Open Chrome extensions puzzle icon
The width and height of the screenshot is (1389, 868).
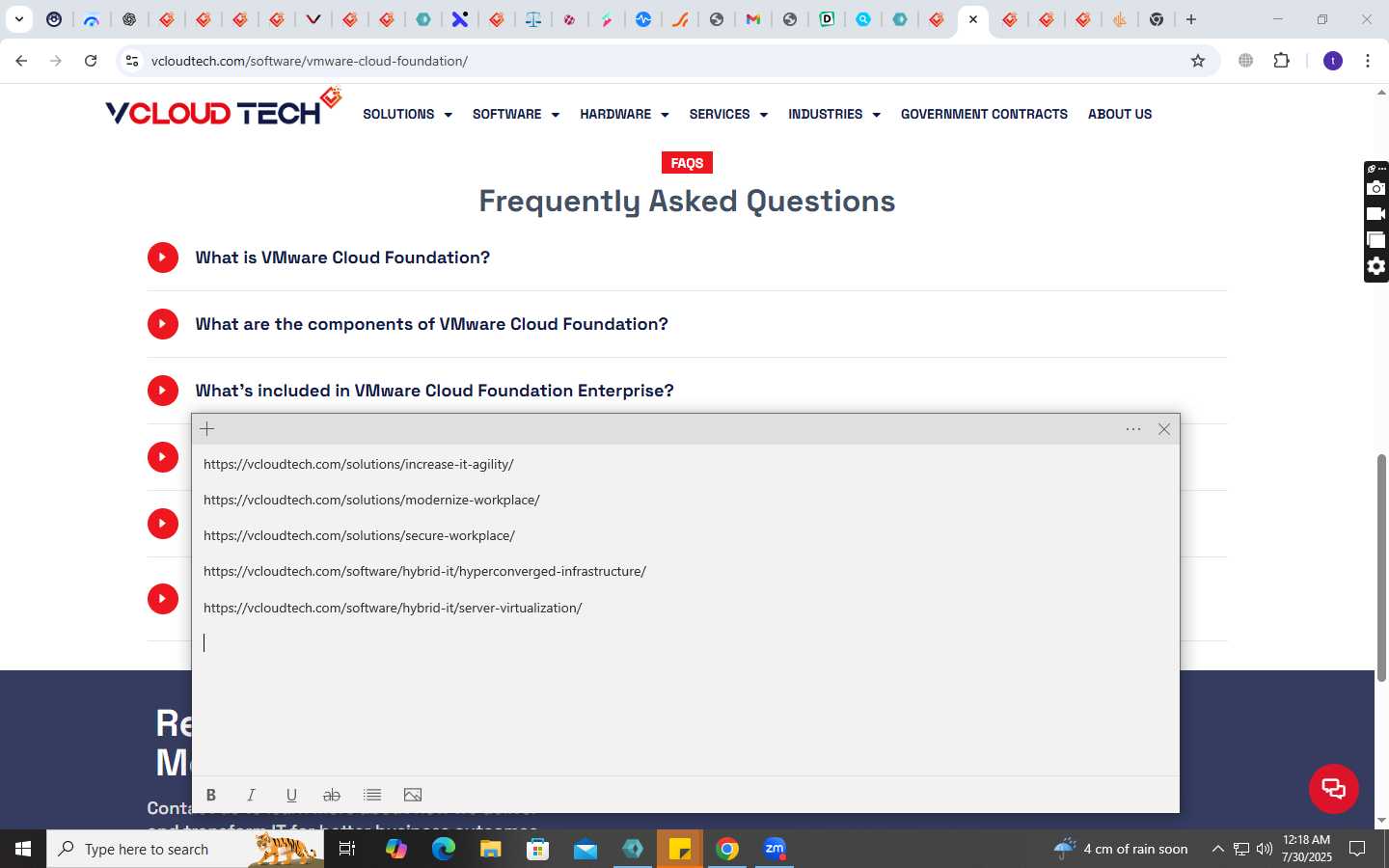pos(1281,61)
